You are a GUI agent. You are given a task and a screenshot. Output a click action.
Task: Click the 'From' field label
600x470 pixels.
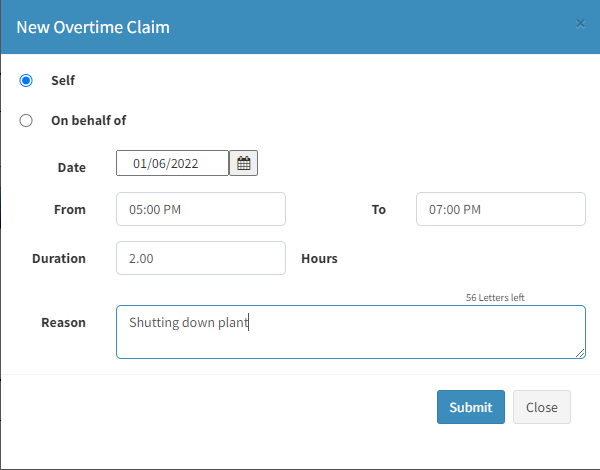tap(70, 209)
